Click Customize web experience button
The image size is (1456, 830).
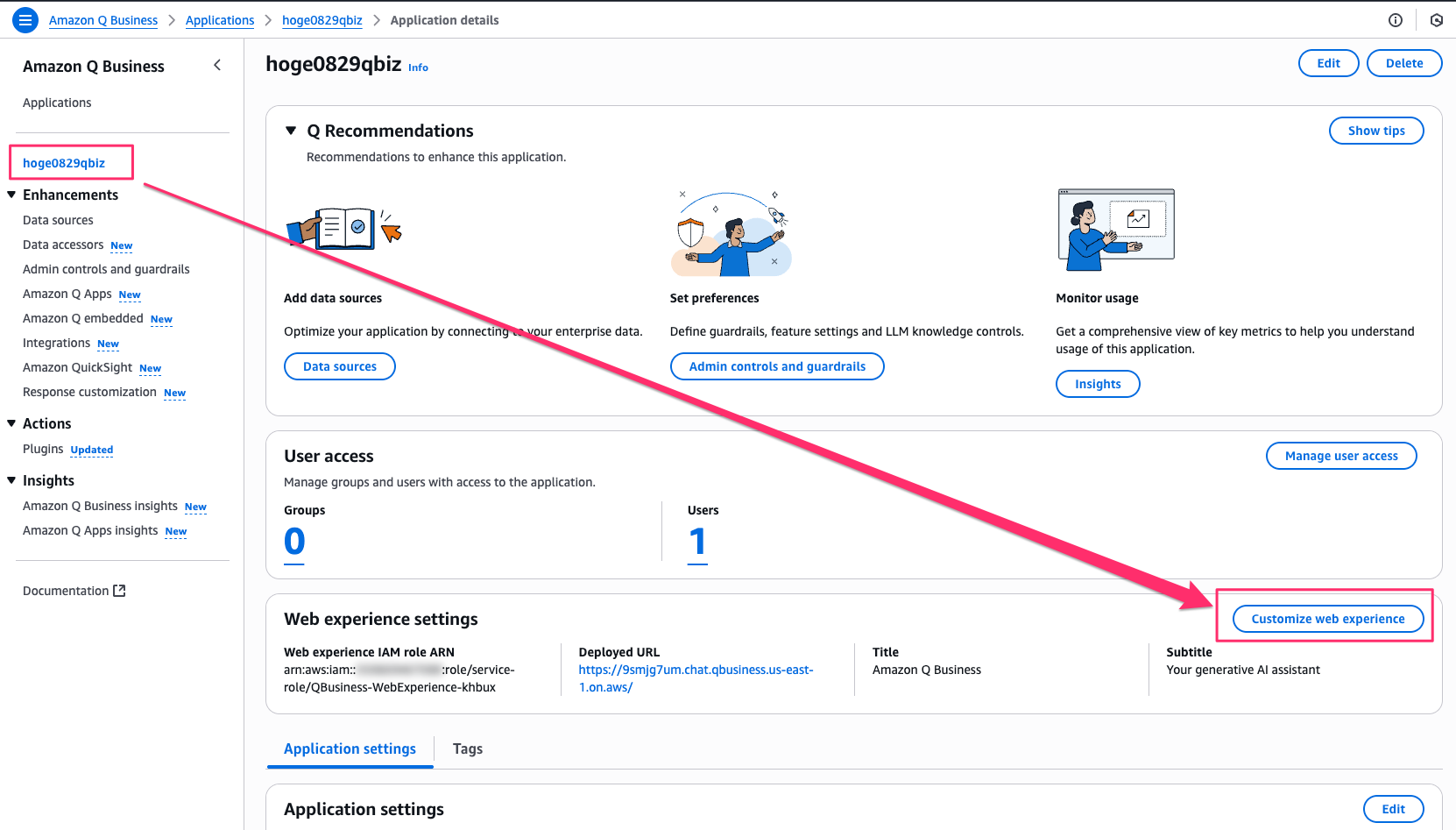[x=1328, y=619]
